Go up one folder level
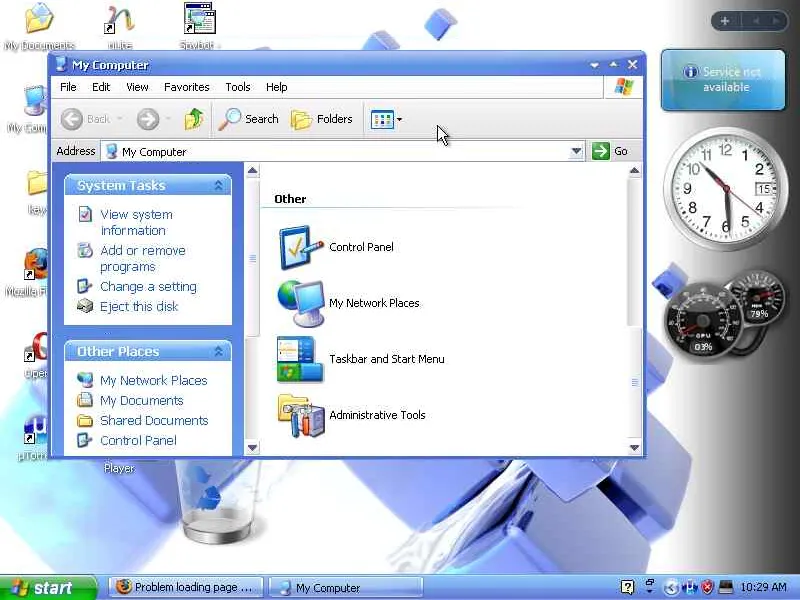Image resolution: width=800 pixels, height=600 pixels. (194, 119)
